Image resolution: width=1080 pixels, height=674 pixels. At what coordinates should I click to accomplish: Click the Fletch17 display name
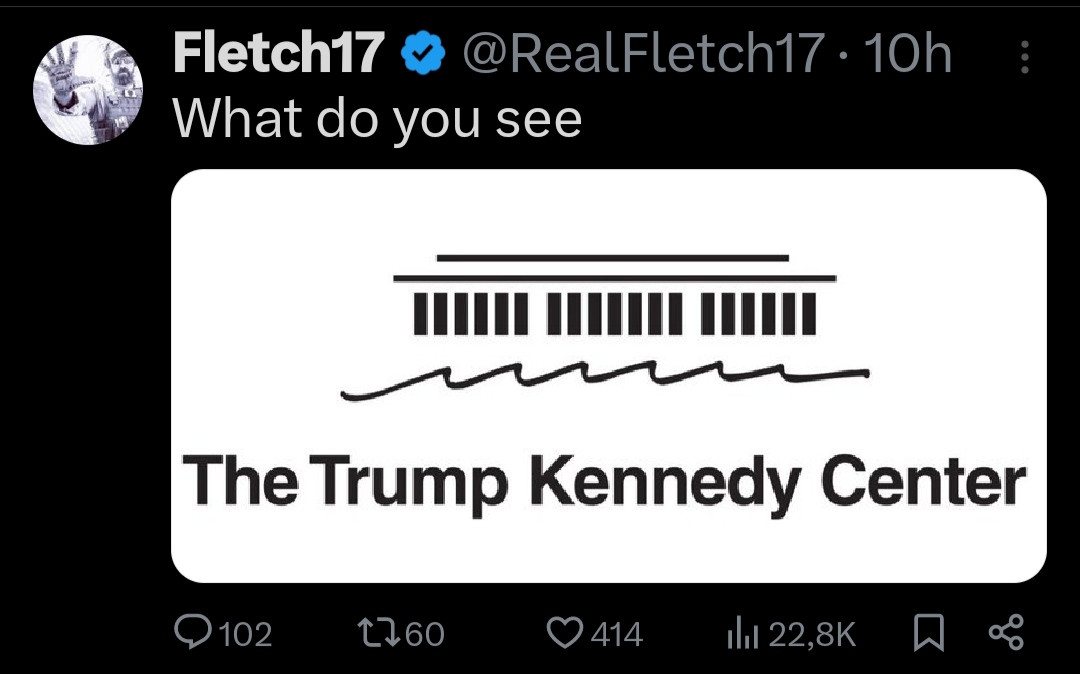click(279, 54)
